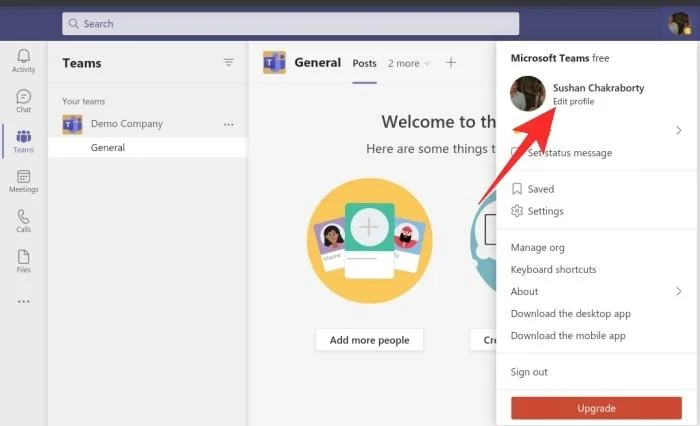Click Add more people button
This screenshot has height=426, width=700.
[x=369, y=340]
